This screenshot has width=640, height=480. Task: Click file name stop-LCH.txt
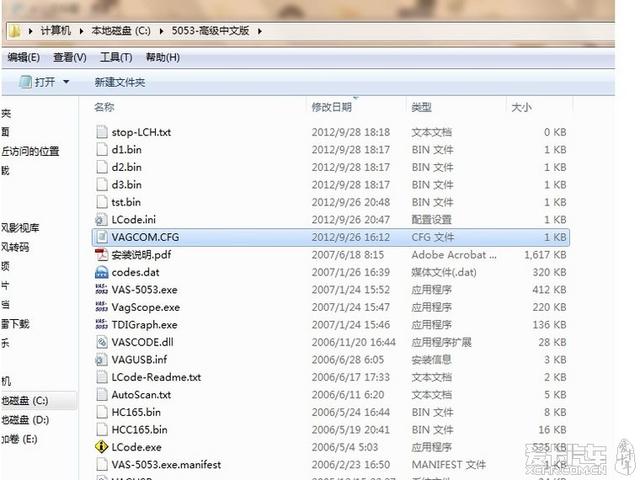pyautogui.click(x=141, y=132)
